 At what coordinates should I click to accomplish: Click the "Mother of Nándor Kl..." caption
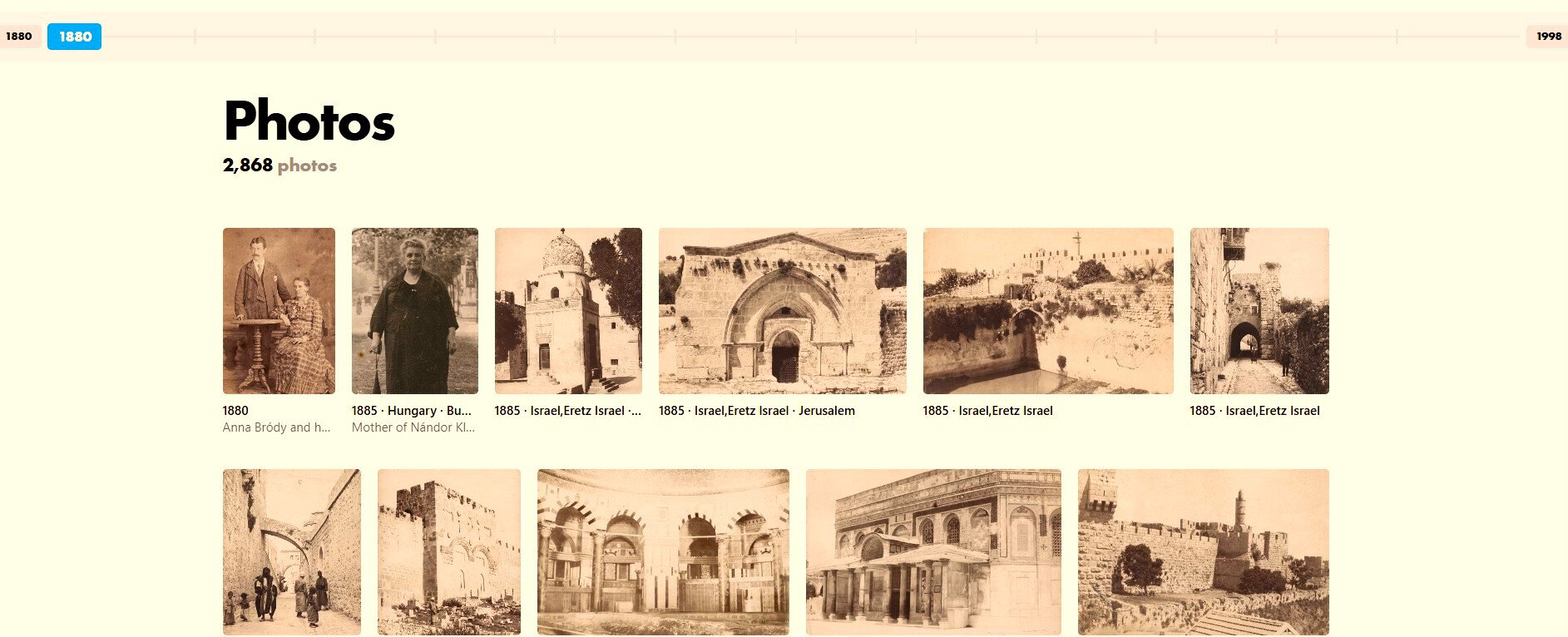click(x=413, y=427)
